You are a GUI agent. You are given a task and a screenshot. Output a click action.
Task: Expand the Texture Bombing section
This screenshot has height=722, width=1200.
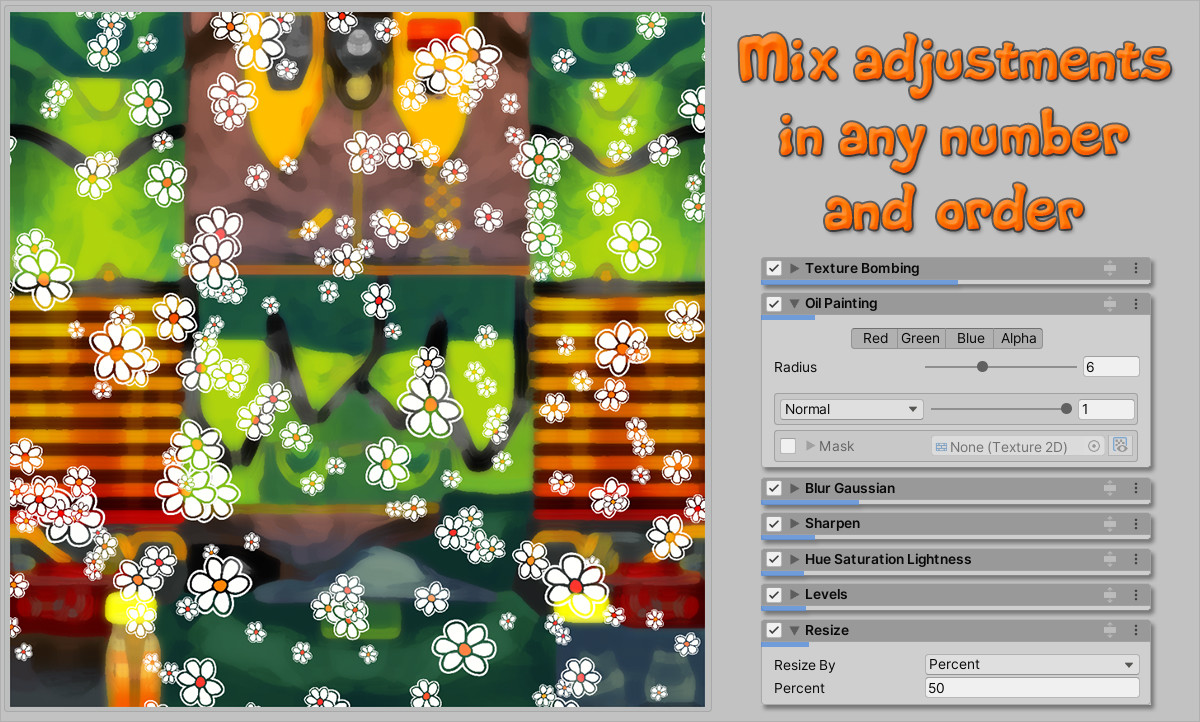click(795, 268)
